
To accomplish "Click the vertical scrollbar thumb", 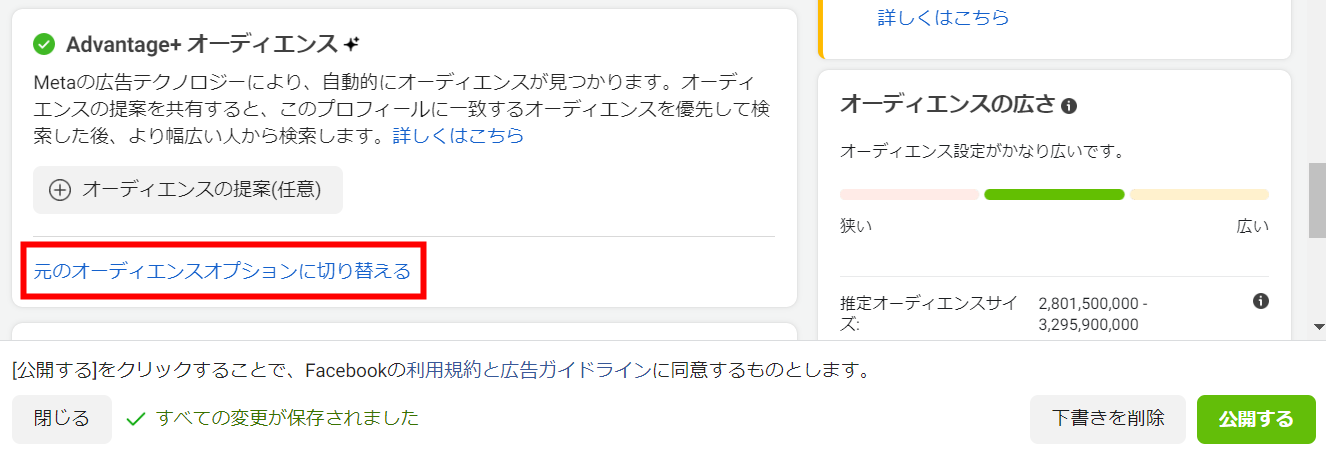I will click(1318, 198).
